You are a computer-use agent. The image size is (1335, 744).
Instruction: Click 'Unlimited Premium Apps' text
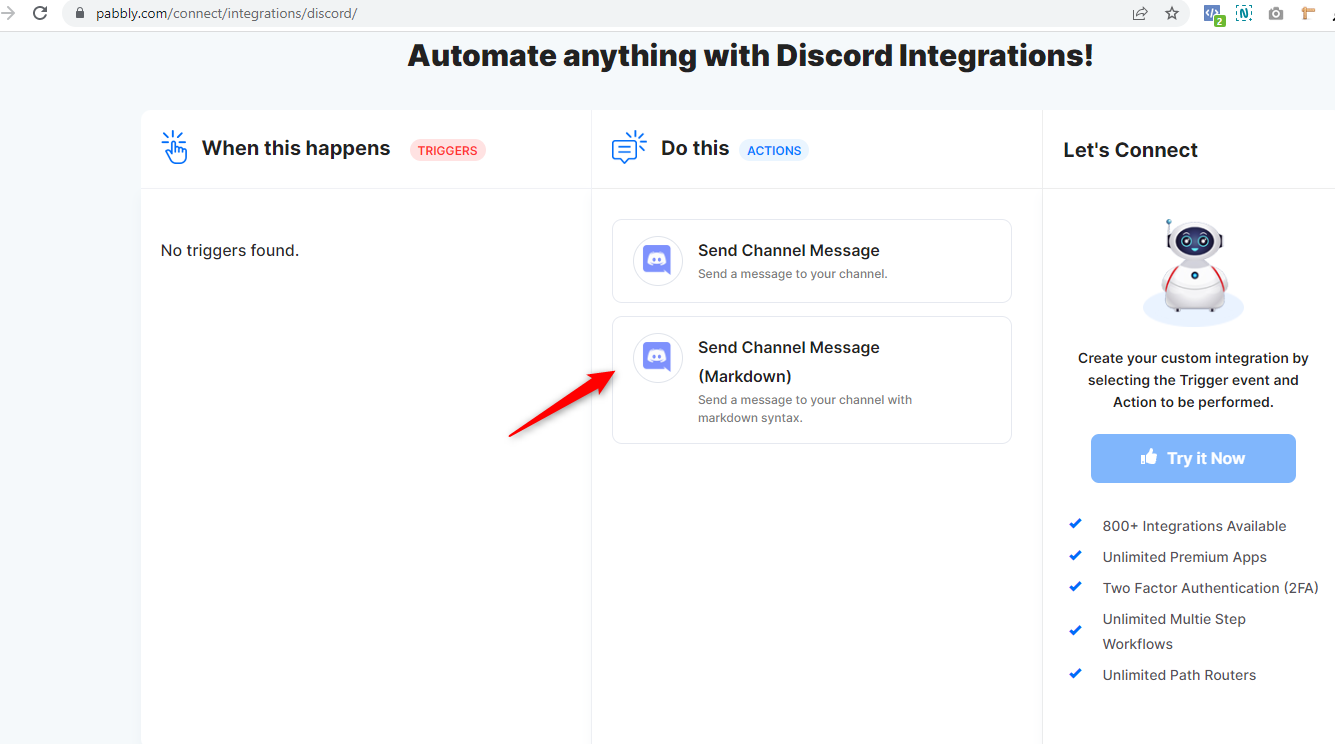(1184, 557)
